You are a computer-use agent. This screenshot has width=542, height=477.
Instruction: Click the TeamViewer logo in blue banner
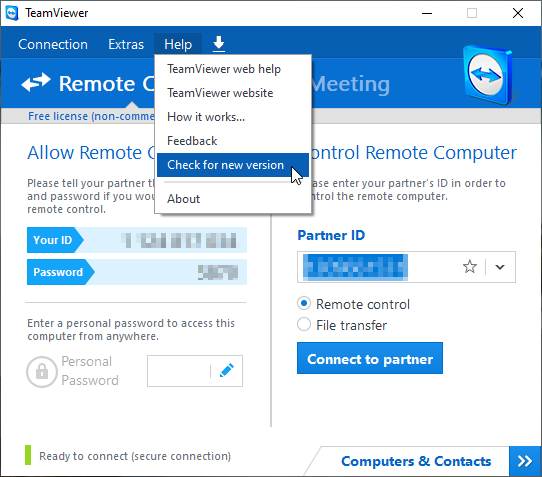pos(488,75)
